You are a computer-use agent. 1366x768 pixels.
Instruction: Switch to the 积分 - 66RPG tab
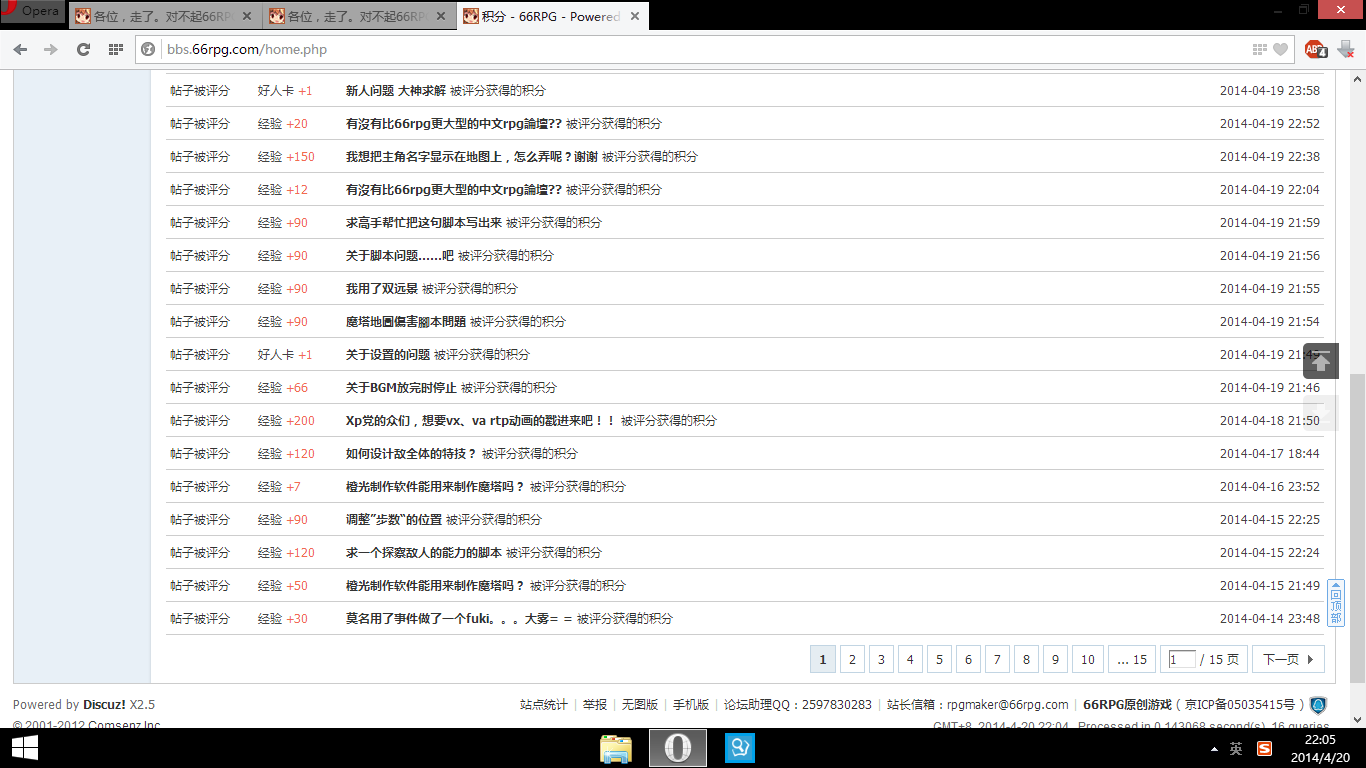[x=551, y=16]
